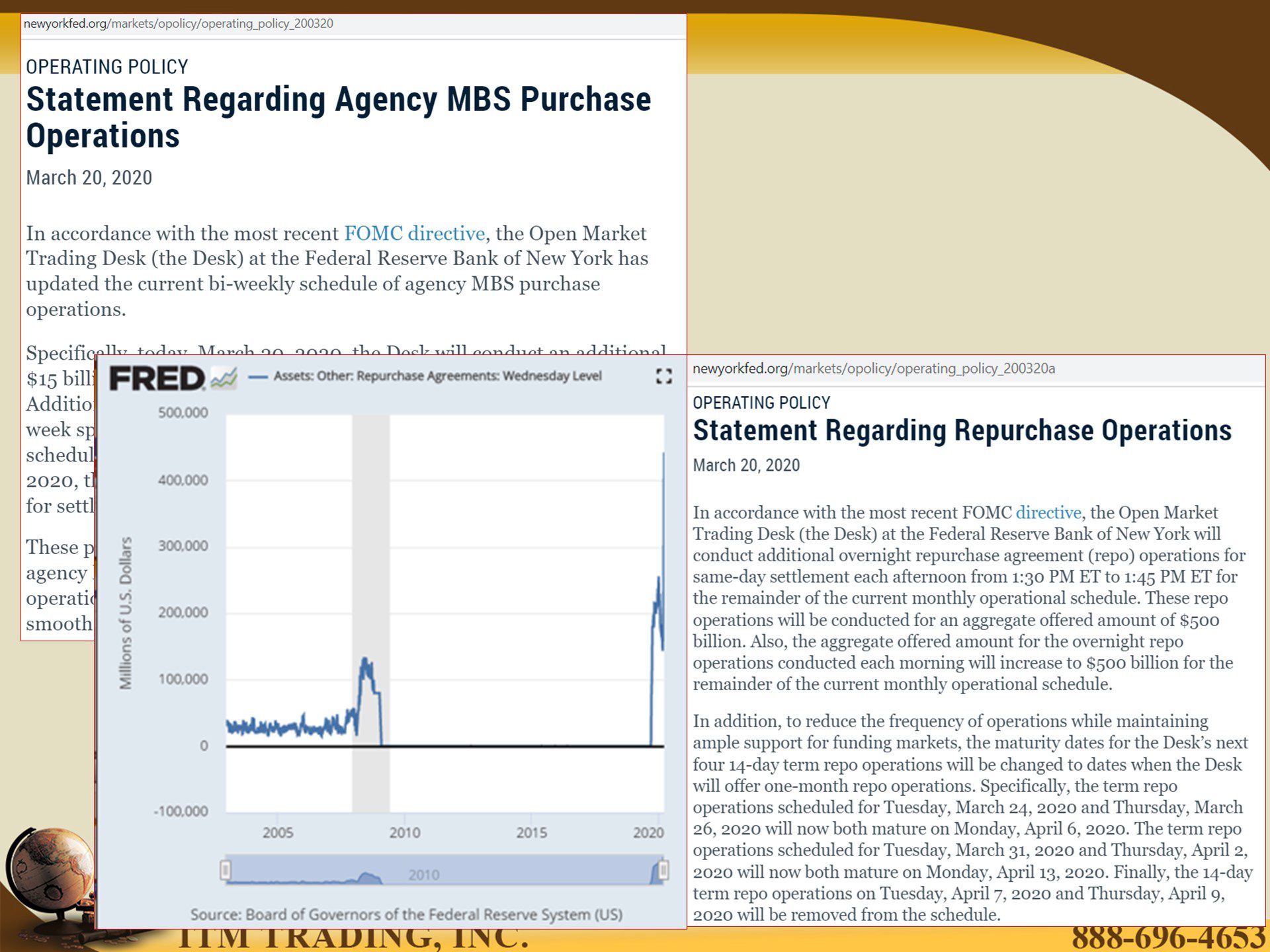Click March 20, 2020 date under MBS heading
Screen dimensions: 1270x952
89,178
